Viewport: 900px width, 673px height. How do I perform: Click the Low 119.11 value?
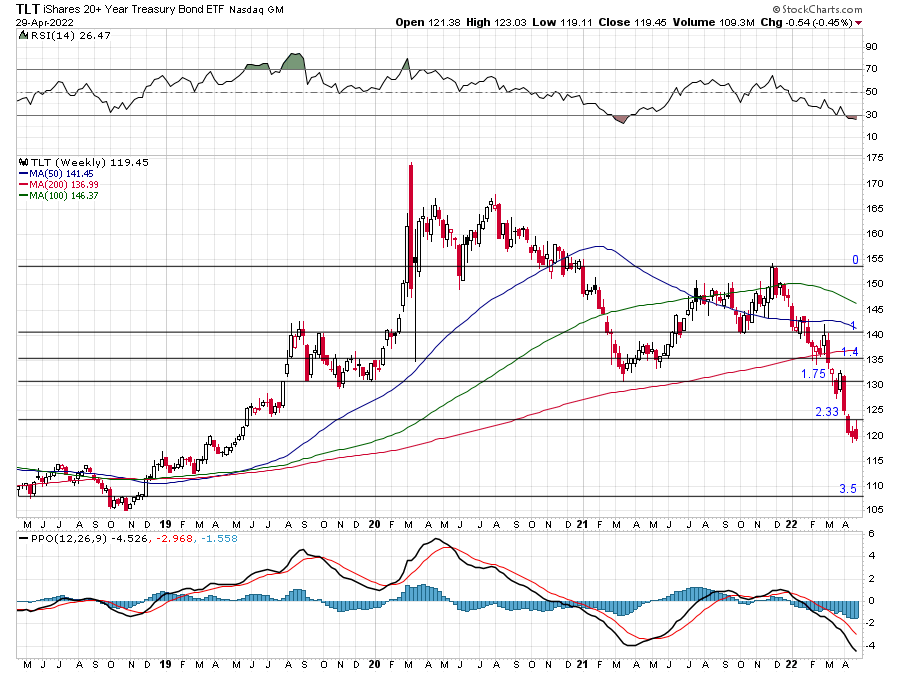click(x=562, y=22)
